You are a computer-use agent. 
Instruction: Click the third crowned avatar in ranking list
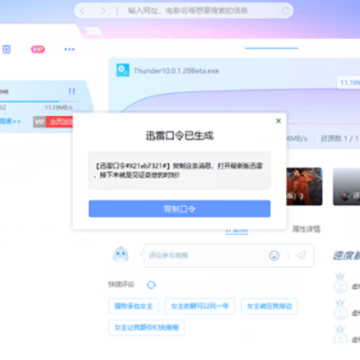point(340,335)
